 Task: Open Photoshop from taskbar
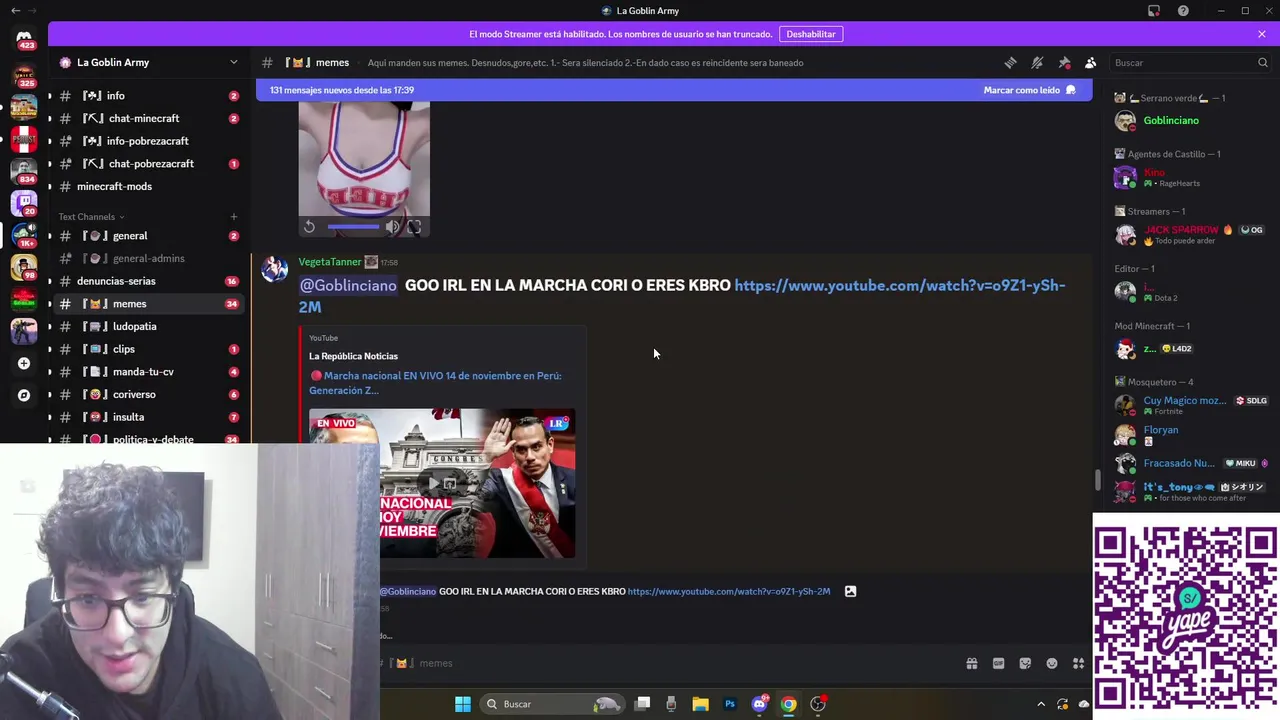point(730,704)
